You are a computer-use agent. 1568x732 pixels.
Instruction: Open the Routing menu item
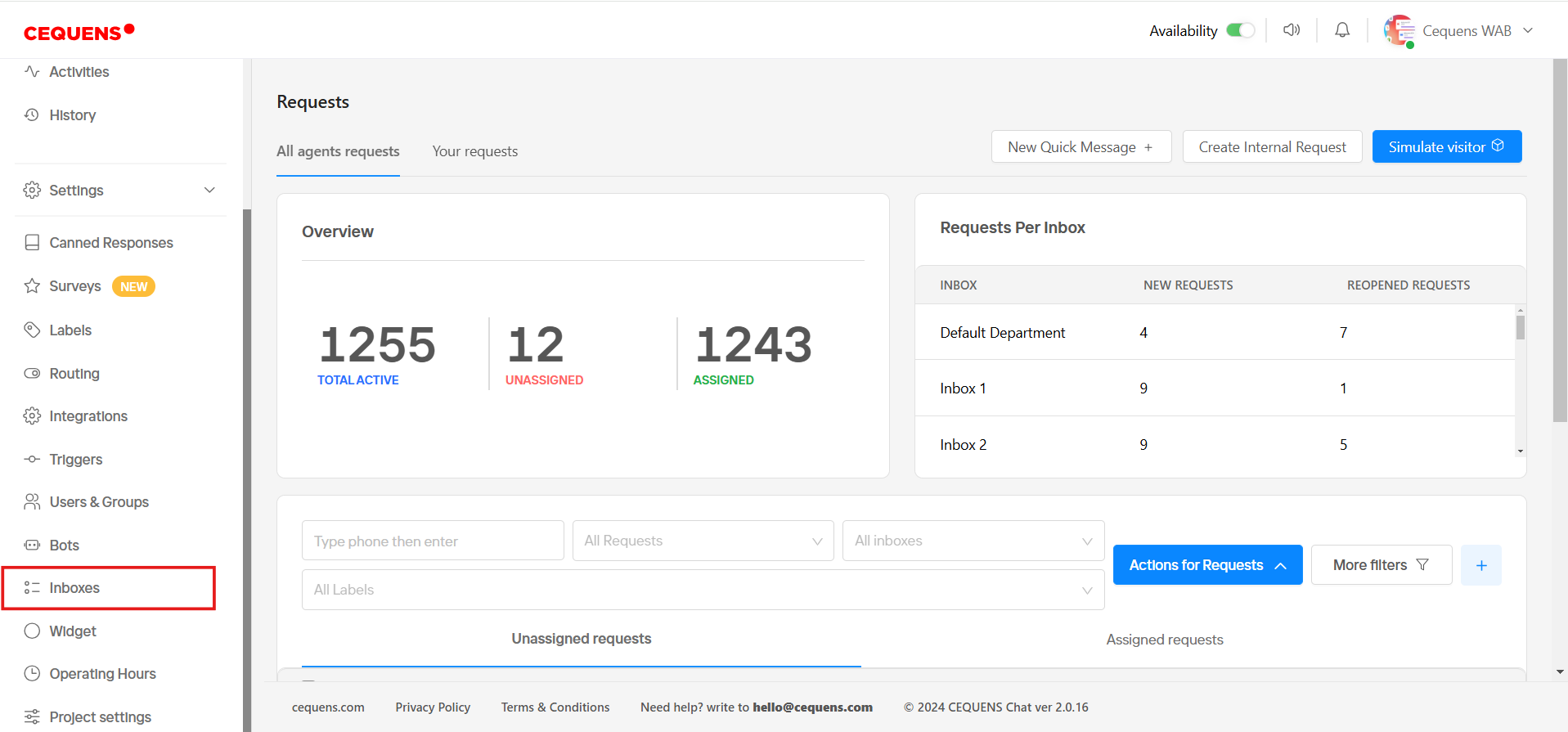(x=74, y=374)
